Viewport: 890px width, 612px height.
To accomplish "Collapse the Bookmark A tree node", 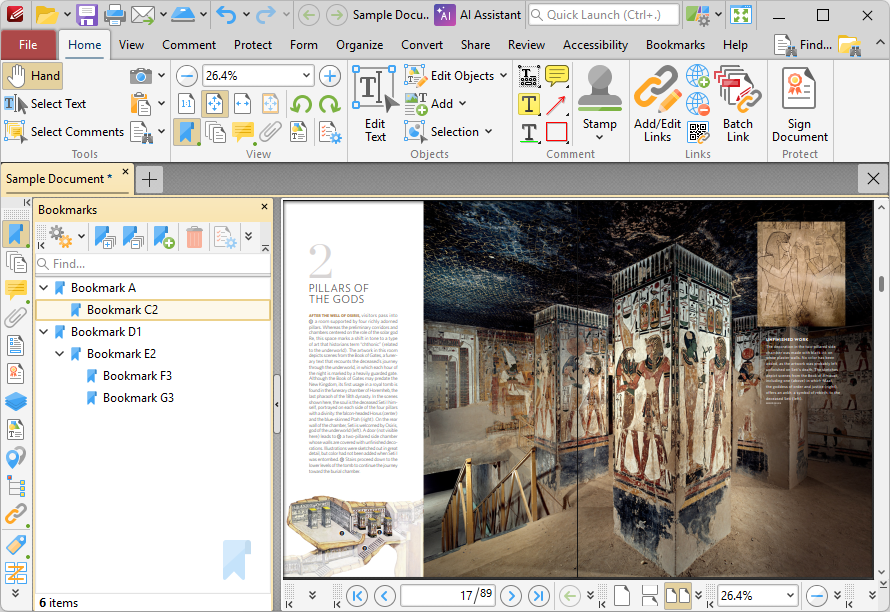I will 44,288.
